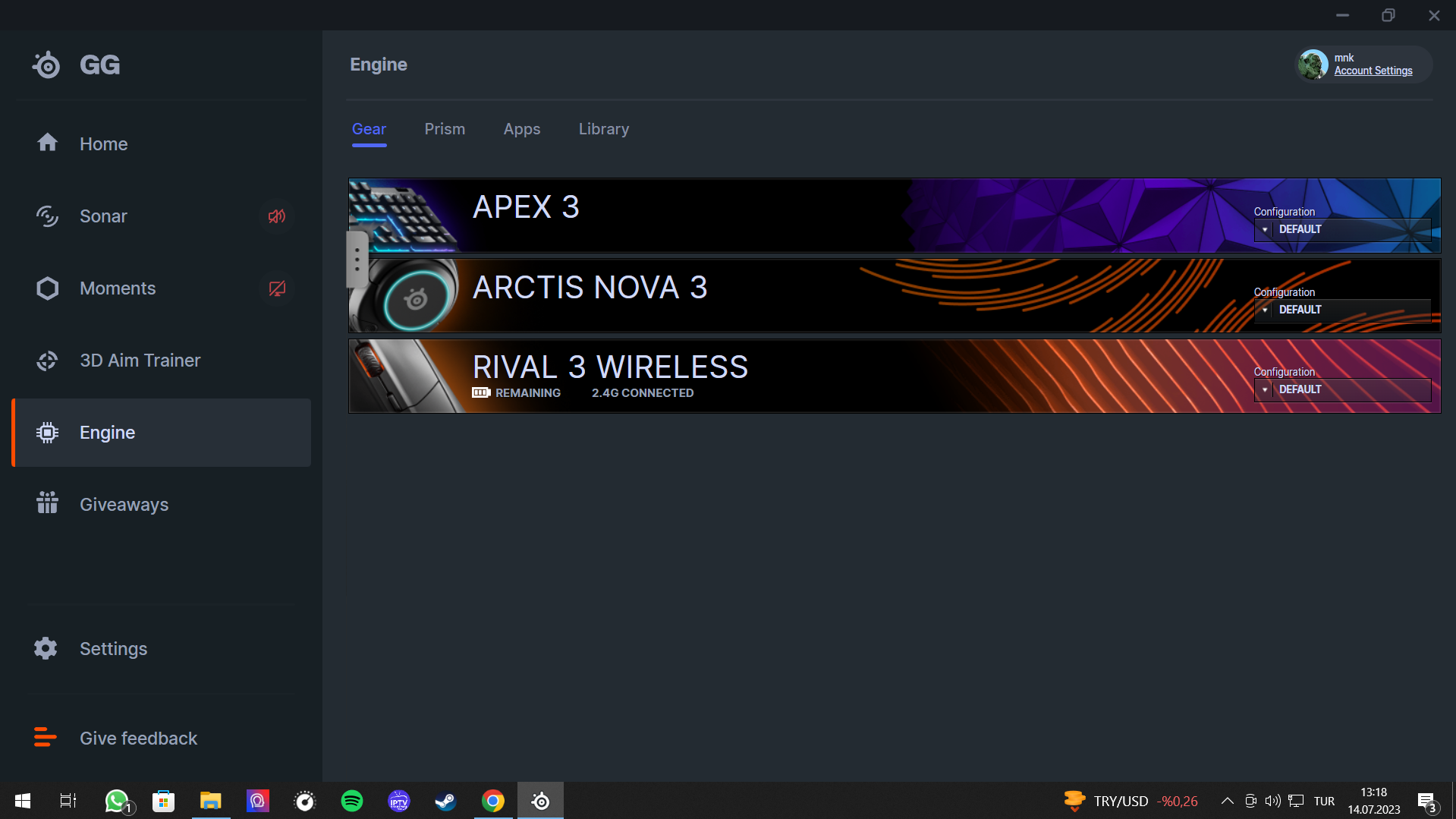Expand the ARCTIS NOVA 3 Configuration dropdown

pos(1342,310)
